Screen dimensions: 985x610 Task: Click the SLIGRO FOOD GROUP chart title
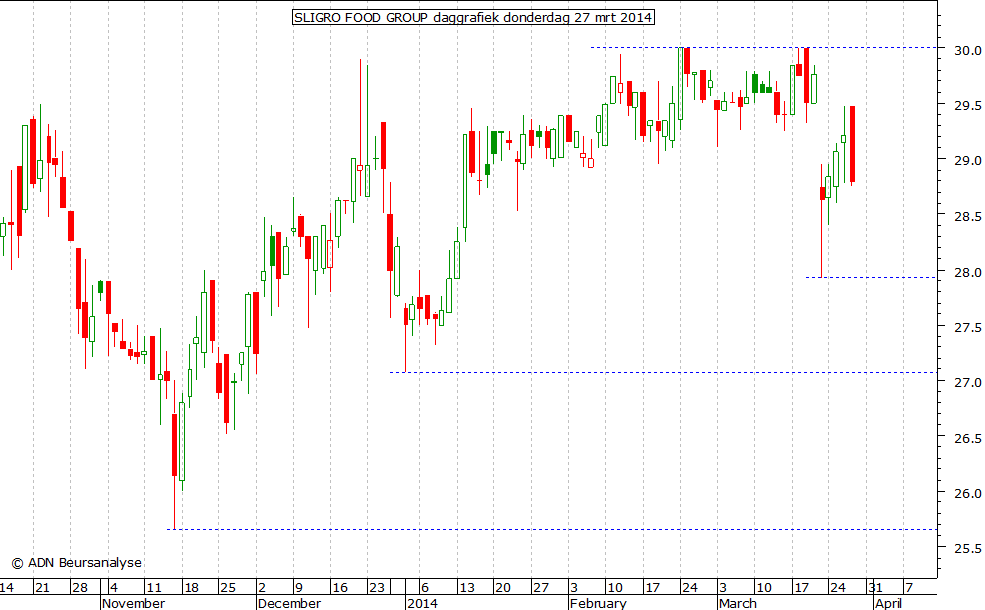(472, 17)
